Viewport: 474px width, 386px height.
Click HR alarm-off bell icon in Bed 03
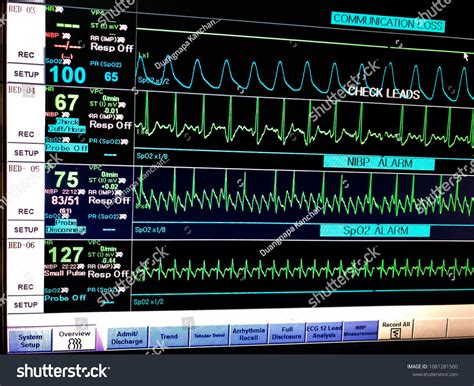[x=59, y=10]
